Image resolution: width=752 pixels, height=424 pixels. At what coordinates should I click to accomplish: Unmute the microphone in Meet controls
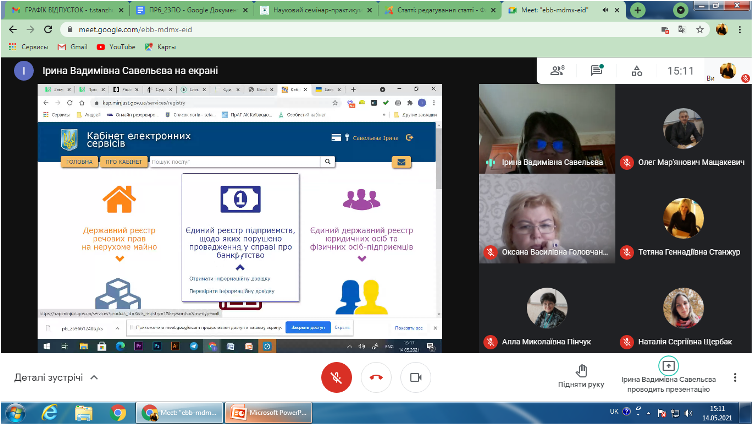[336, 377]
